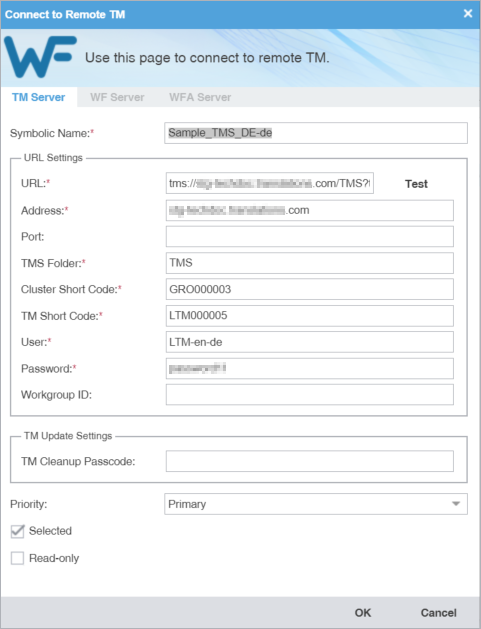Click the Cluster Short Code field
481x629 pixels.
coord(310,289)
